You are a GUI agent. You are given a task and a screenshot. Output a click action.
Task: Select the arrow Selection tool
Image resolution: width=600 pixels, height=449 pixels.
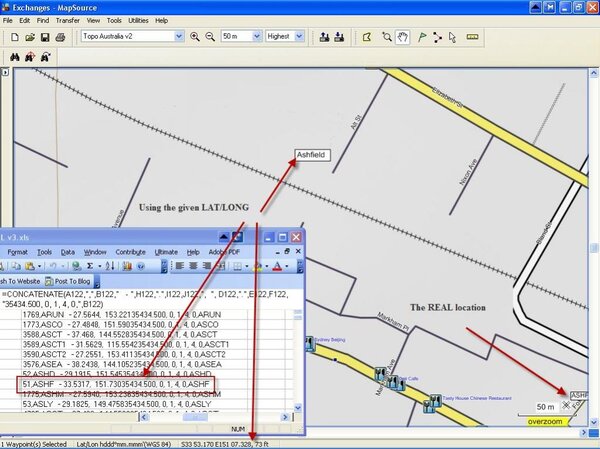tap(453, 37)
